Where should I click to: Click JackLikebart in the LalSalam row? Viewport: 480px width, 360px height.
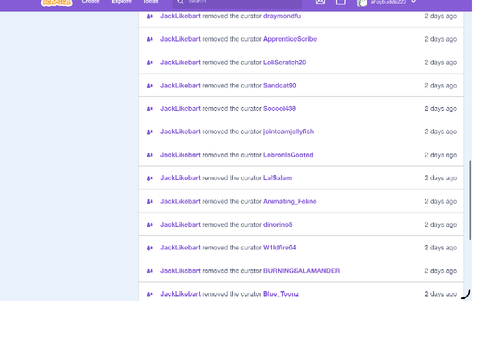[180, 178]
